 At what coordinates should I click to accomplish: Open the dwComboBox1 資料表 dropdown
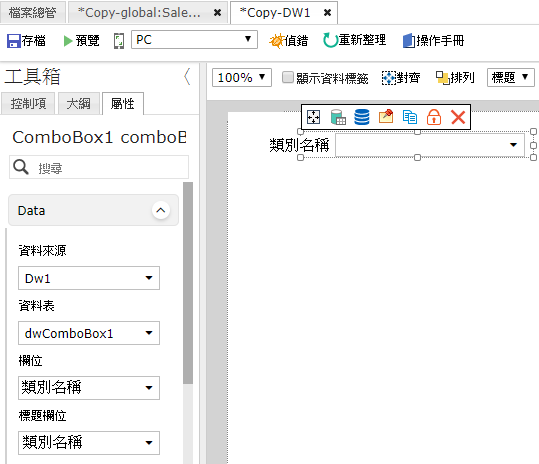click(89, 333)
